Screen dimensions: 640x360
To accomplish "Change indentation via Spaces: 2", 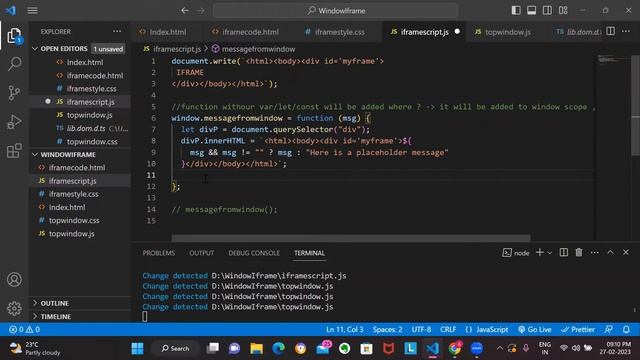I will tap(387, 329).
